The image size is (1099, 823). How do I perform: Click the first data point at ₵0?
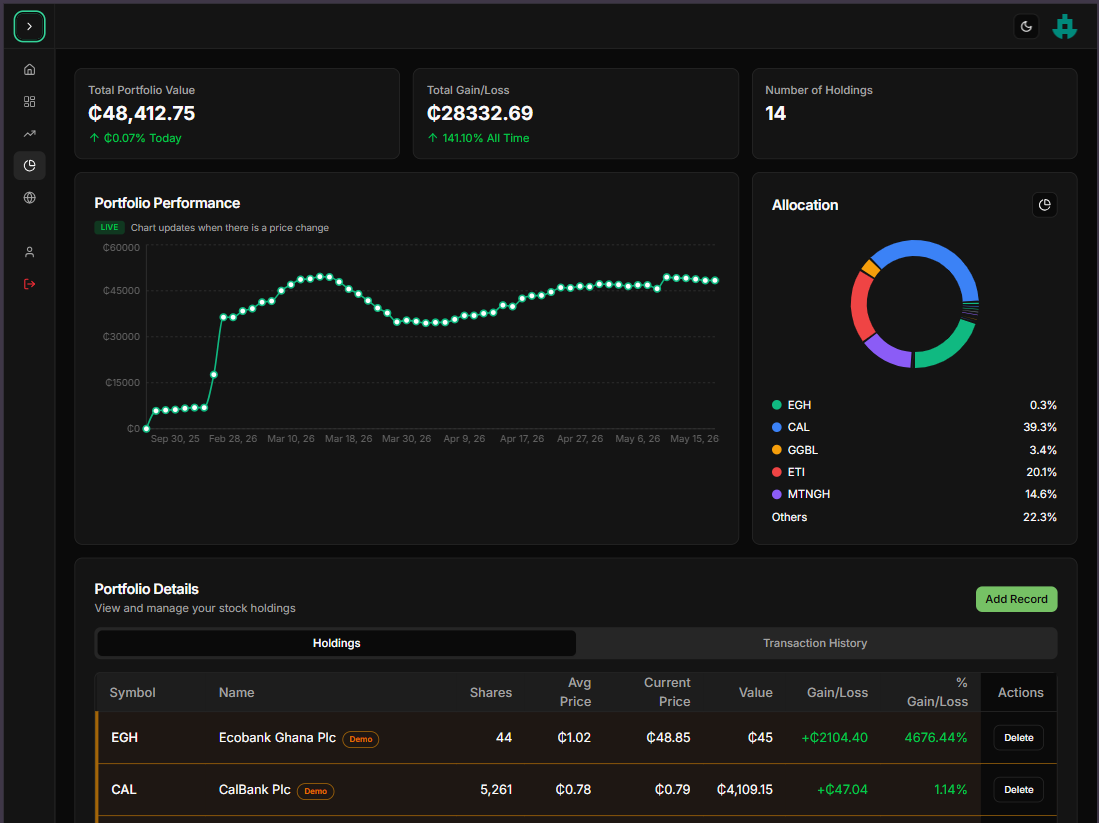tap(146, 428)
